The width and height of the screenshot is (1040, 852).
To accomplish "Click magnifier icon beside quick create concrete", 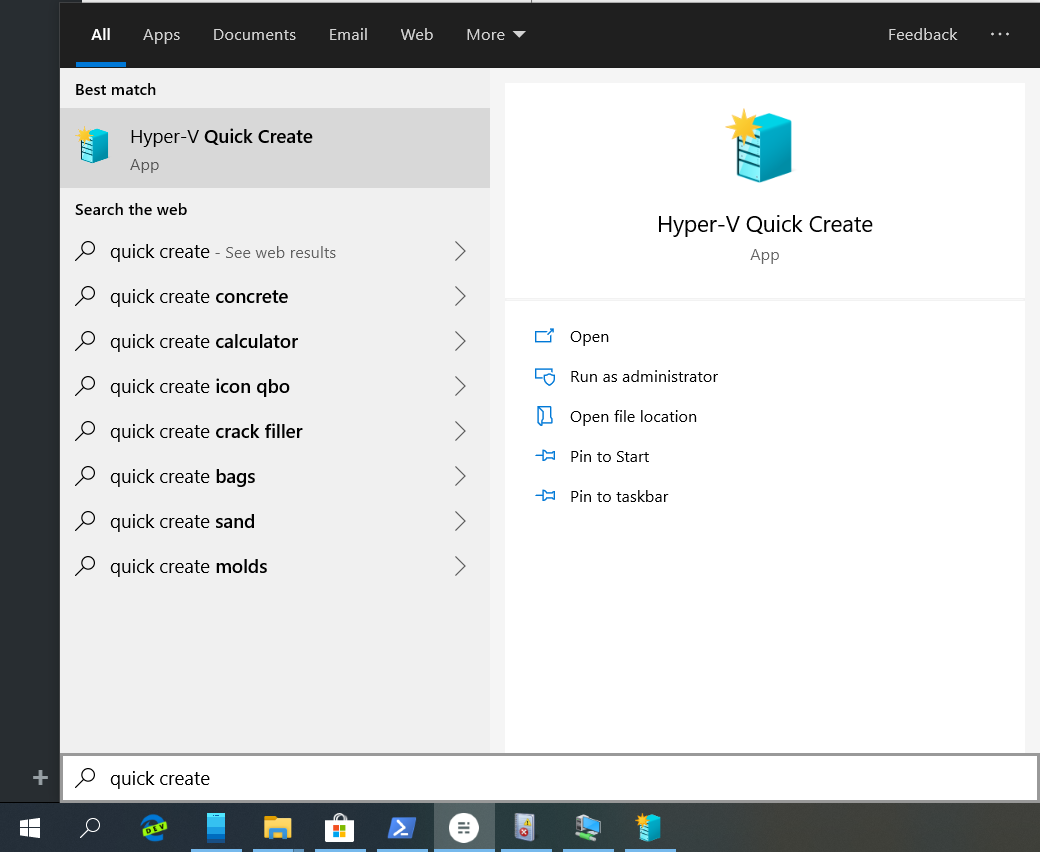I will click(86, 296).
